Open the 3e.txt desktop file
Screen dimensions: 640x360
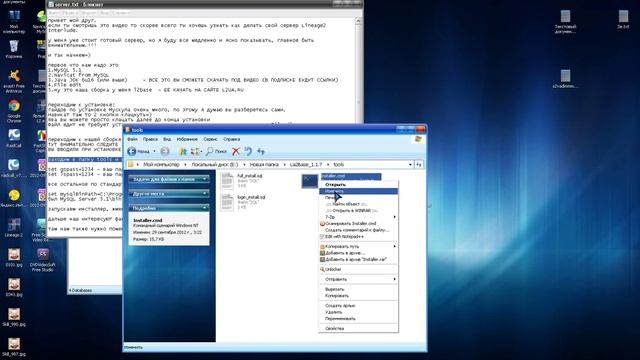[623, 19]
